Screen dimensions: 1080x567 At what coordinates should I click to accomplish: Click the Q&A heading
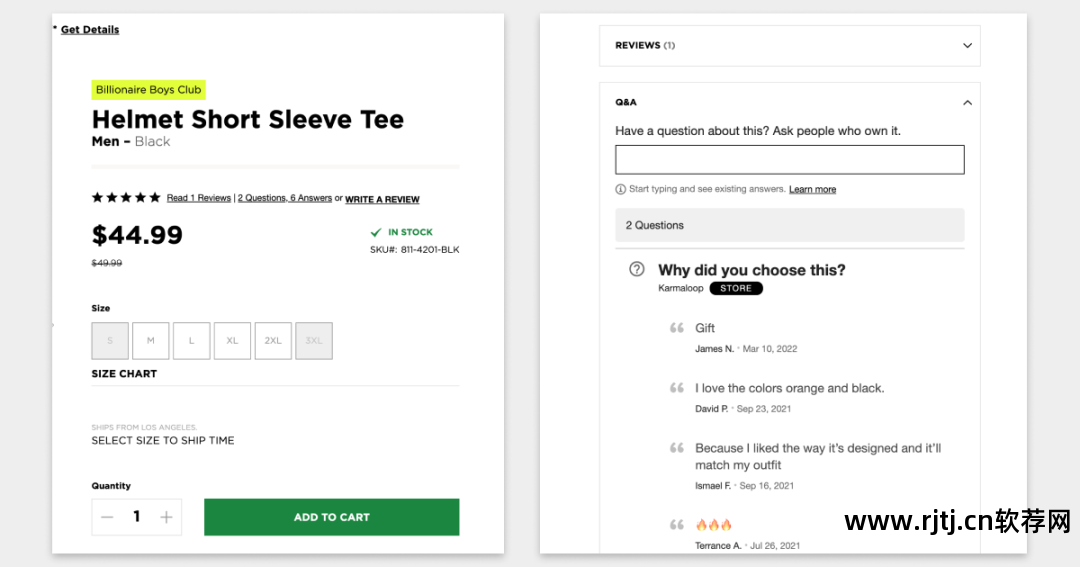(x=625, y=102)
